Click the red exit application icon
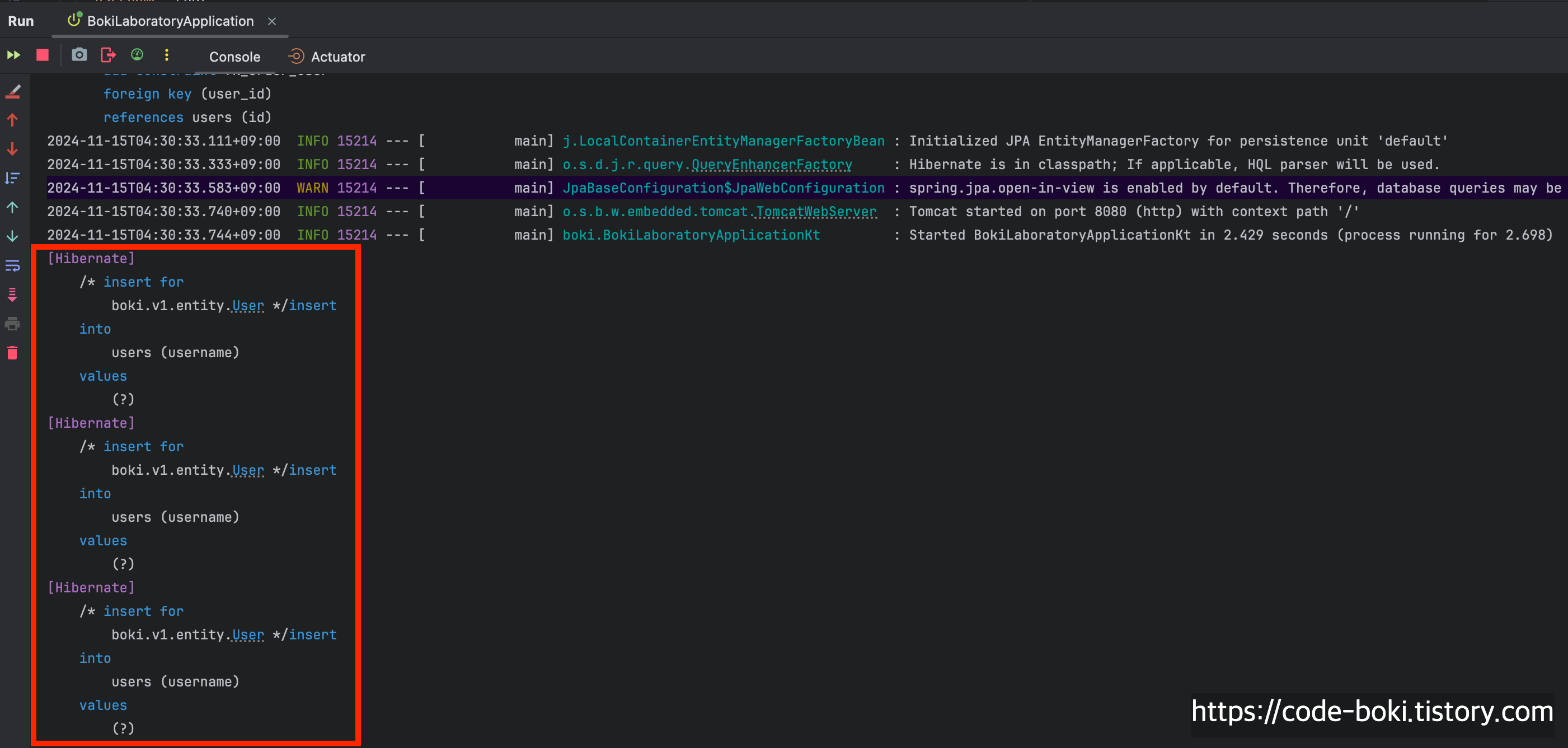The height and width of the screenshot is (748, 1568). point(109,55)
